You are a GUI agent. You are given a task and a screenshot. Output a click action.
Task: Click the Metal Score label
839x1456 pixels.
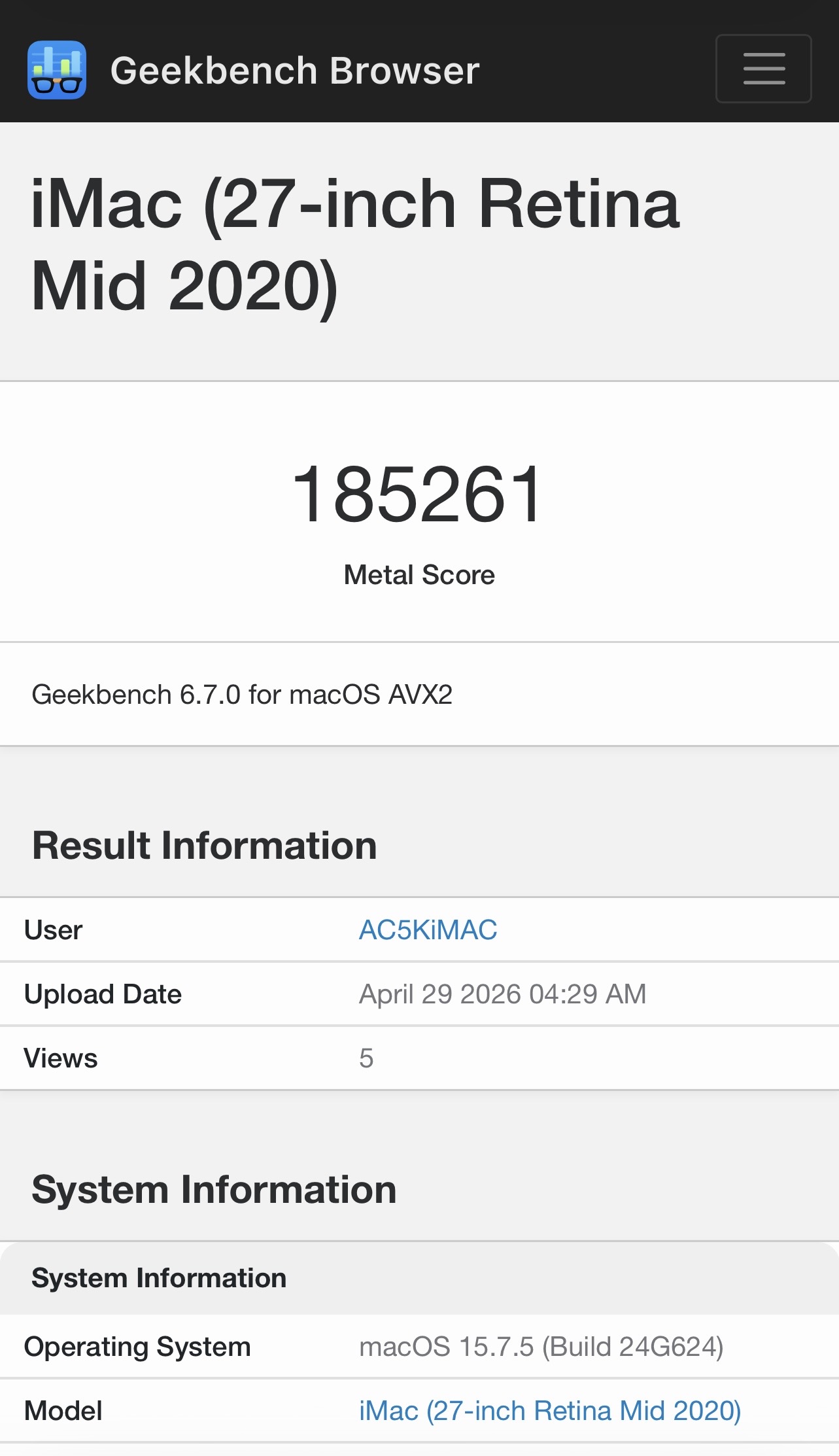(419, 575)
